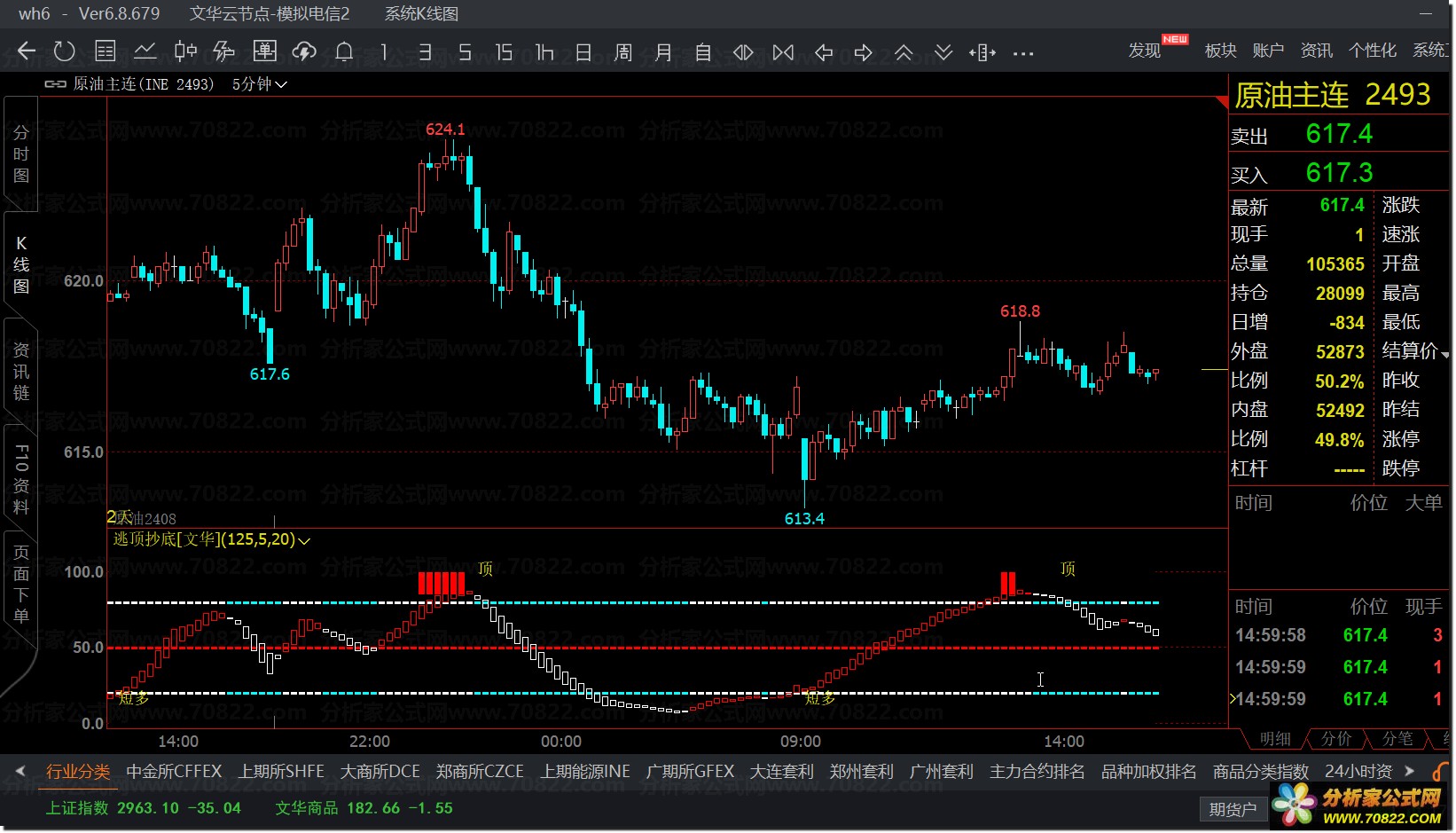Image resolution: width=1456 pixels, height=833 pixels.
Task: Select 郑商所CZCE bottom tab
Action: 480,772
